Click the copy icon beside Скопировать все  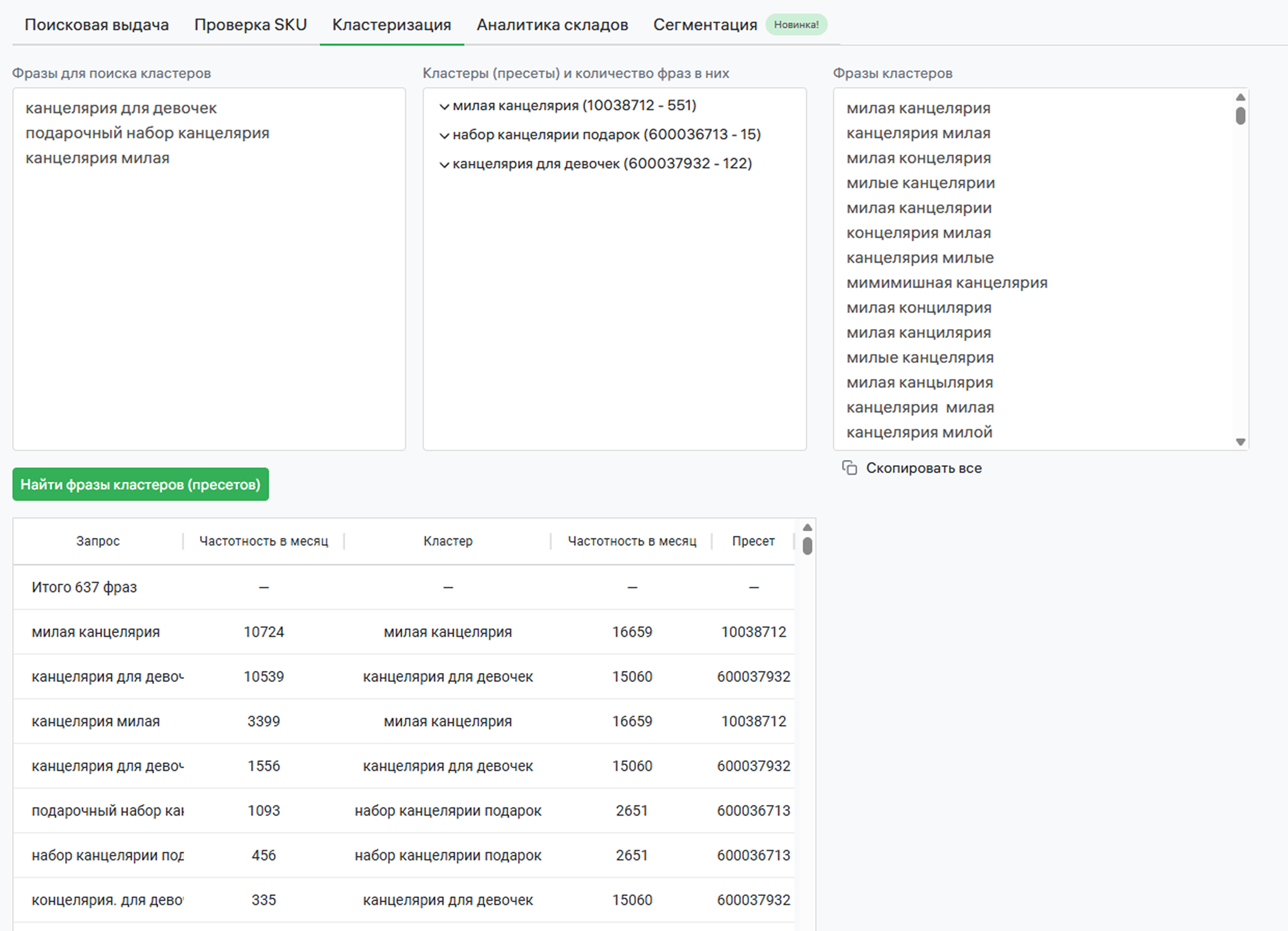(x=849, y=468)
